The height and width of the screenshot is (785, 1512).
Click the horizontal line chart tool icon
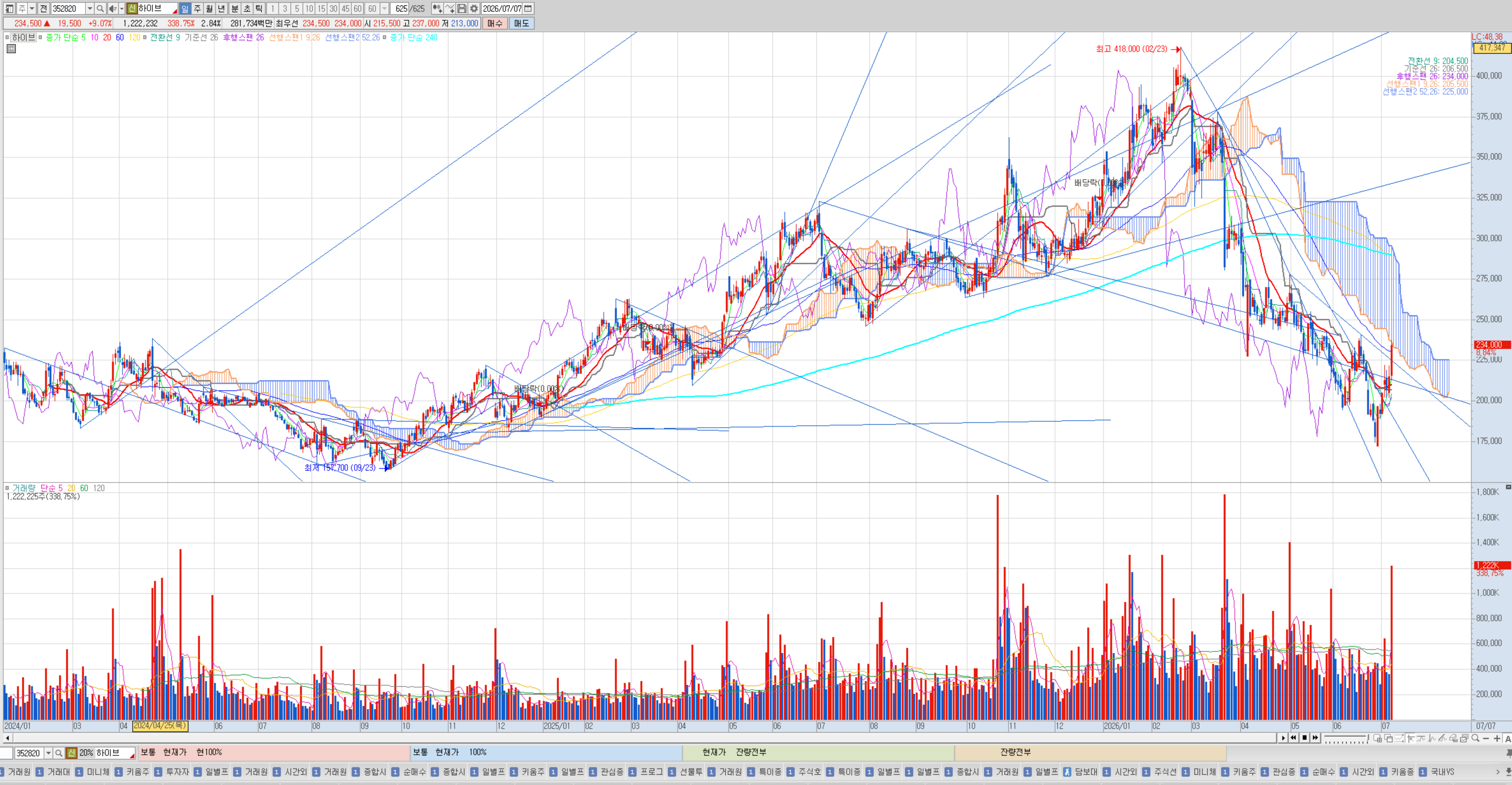pyautogui.click(x=1421, y=738)
